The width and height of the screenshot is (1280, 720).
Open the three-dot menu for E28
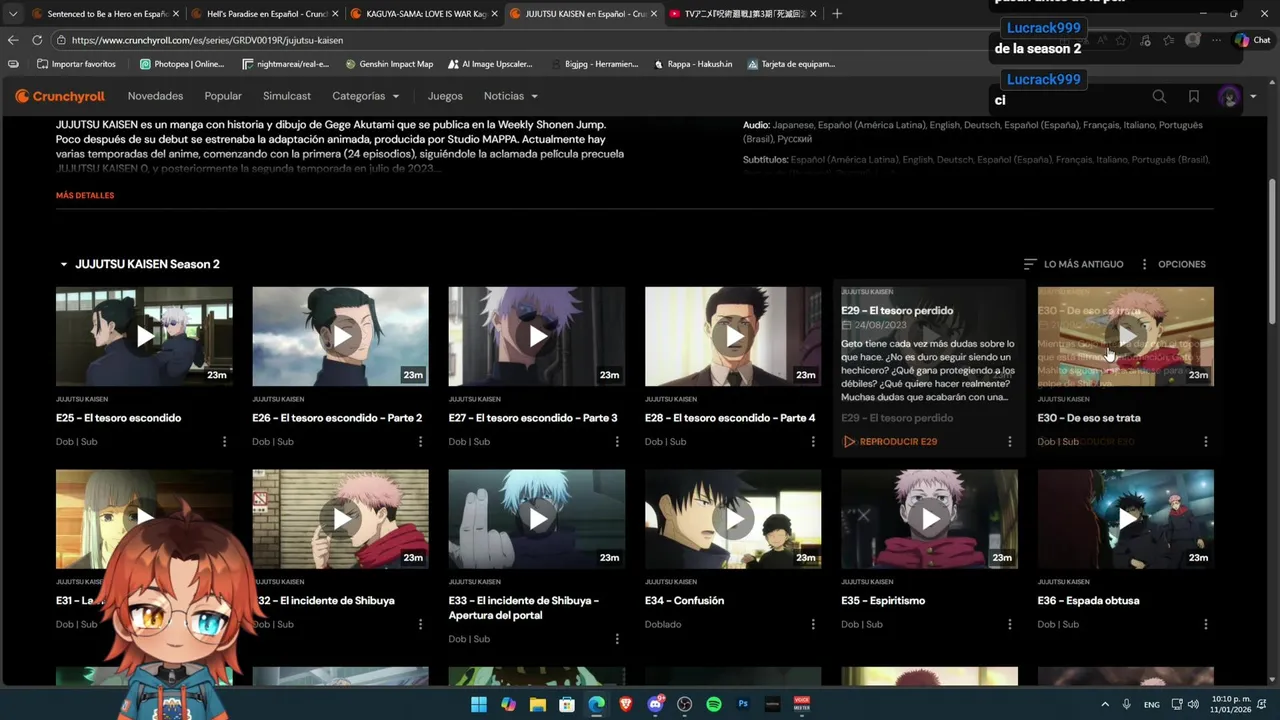[813, 442]
